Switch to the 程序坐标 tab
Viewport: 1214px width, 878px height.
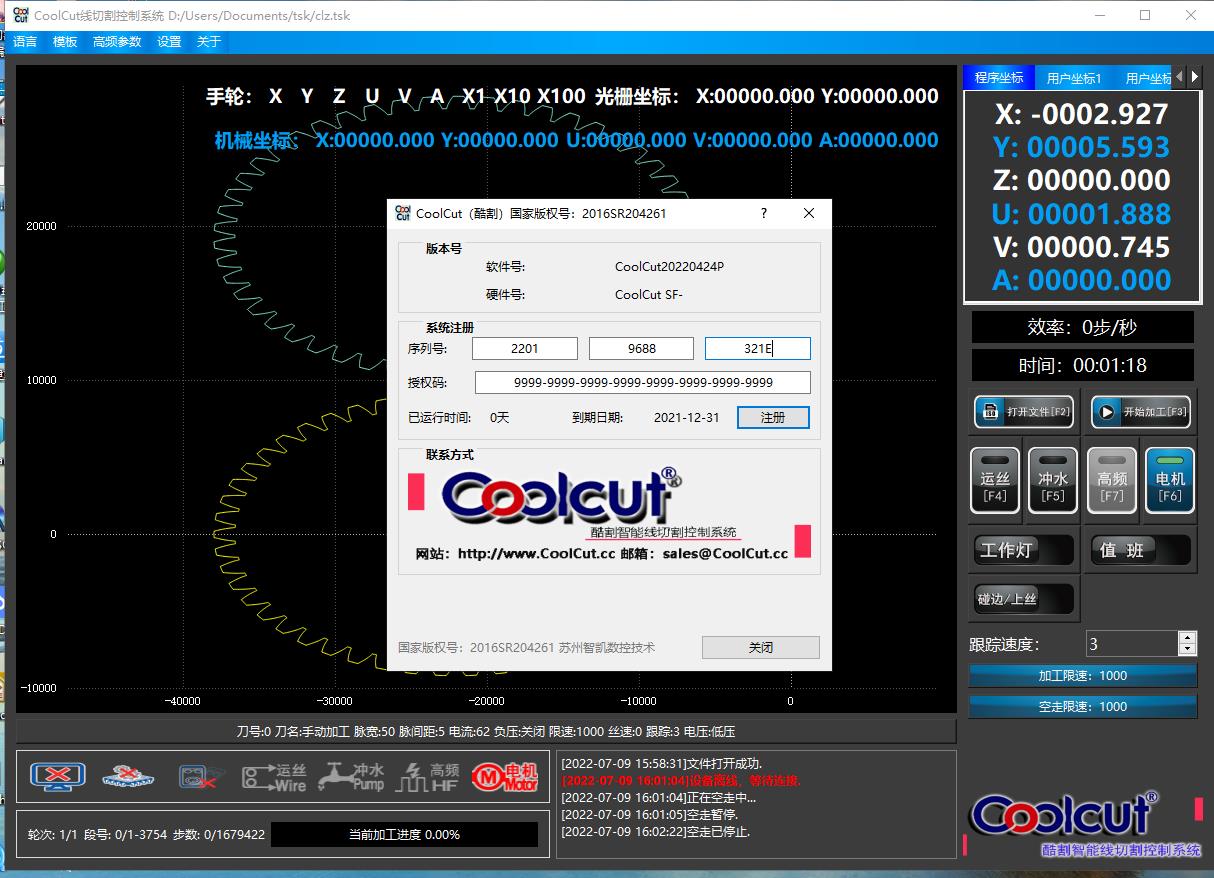tap(999, 77)
